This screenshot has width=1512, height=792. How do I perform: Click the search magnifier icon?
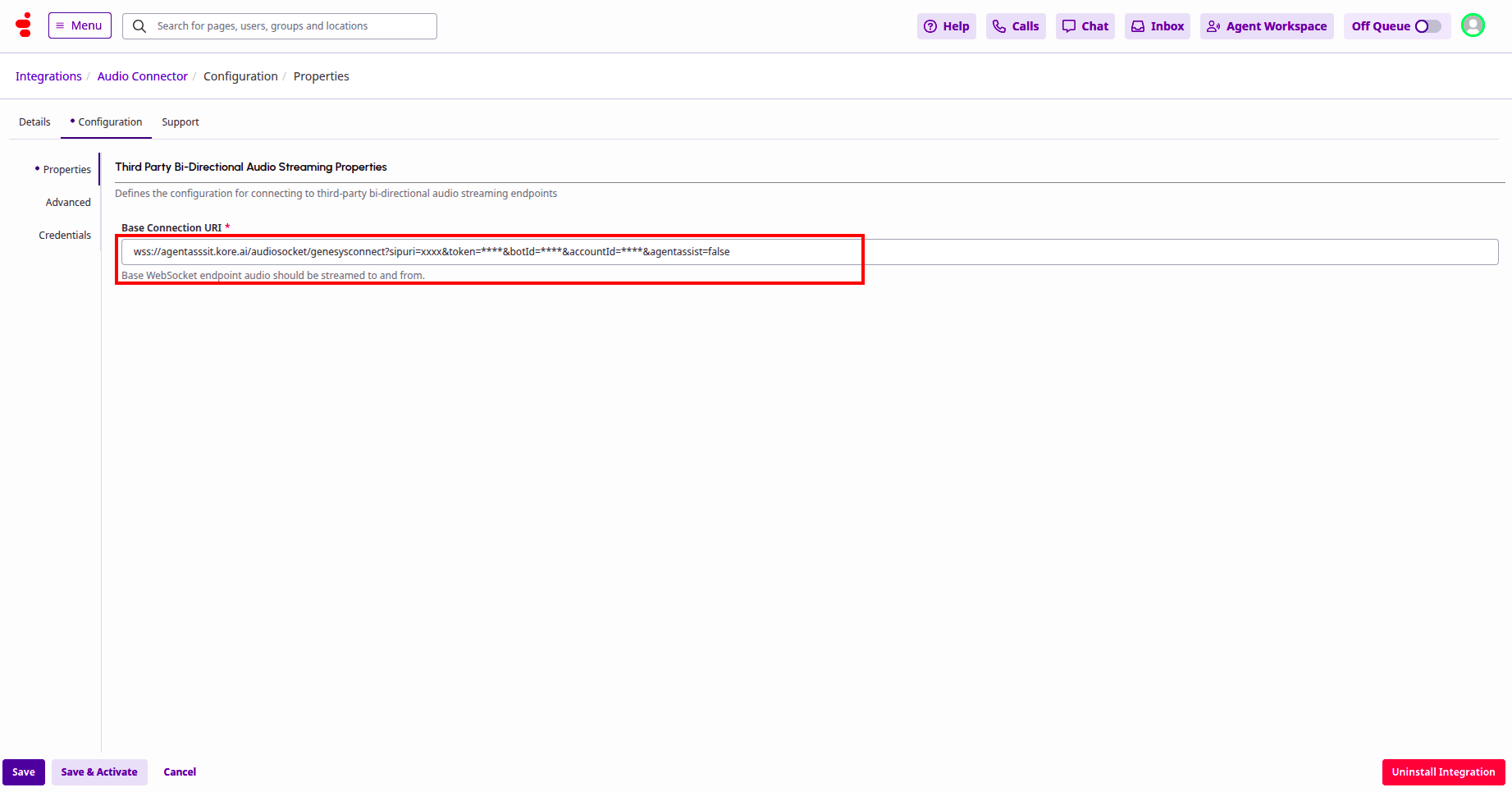point(139,26)
